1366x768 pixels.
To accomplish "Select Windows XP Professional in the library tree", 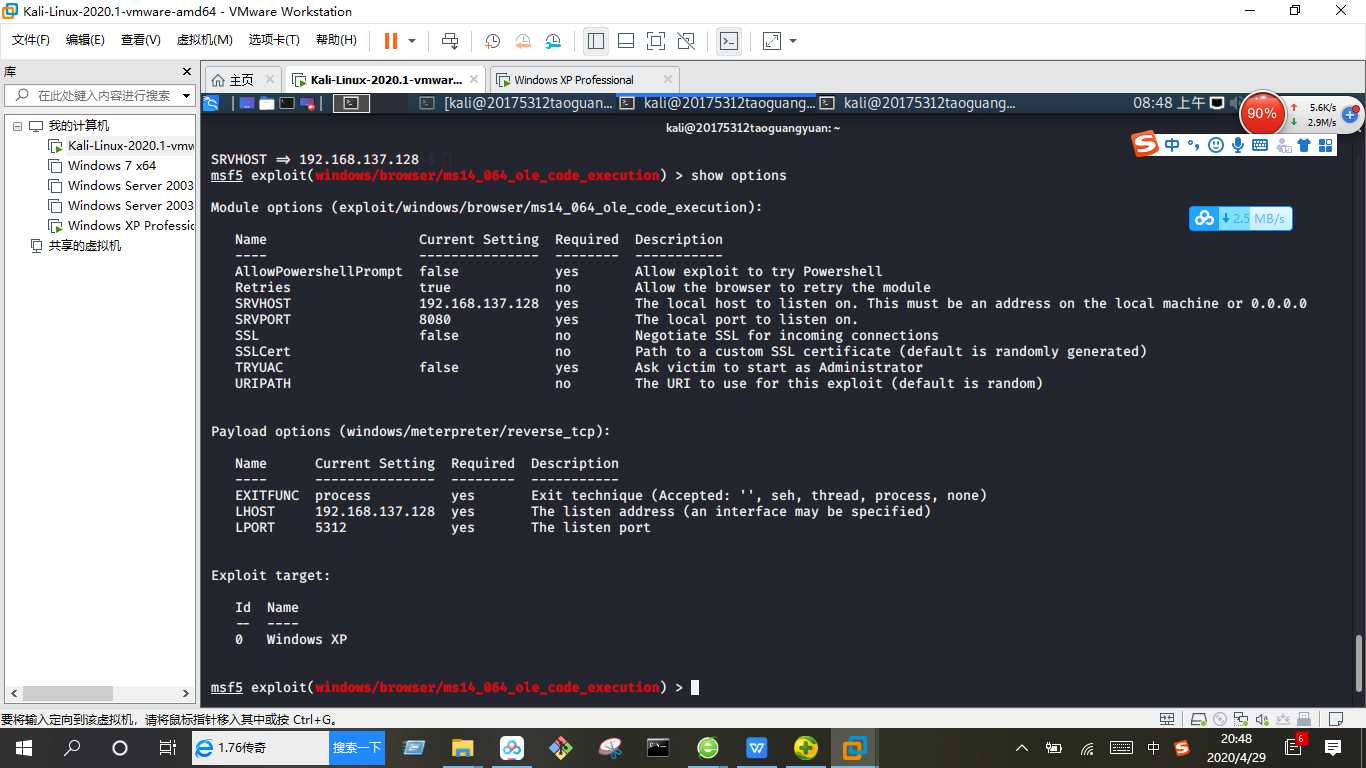I will point(122,226).
